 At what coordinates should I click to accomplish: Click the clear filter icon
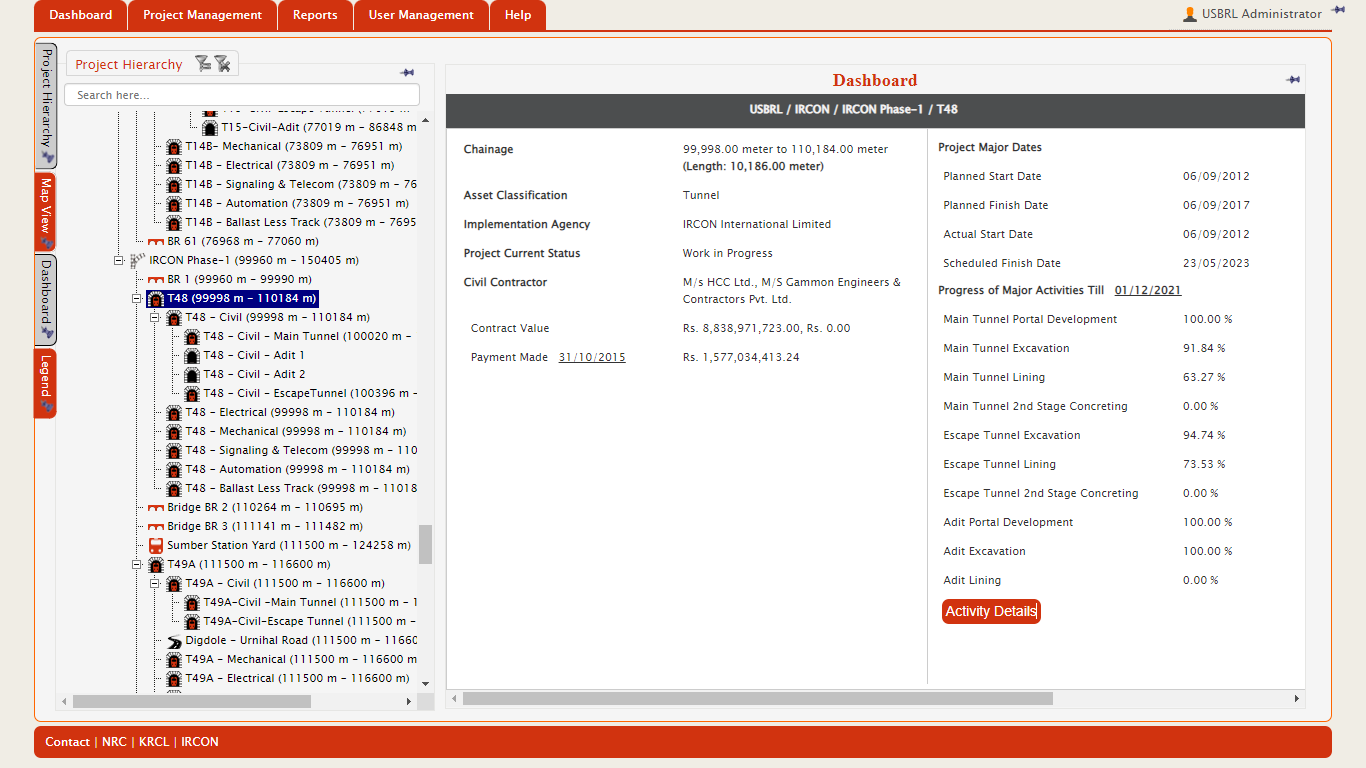(x=222, y=64)
